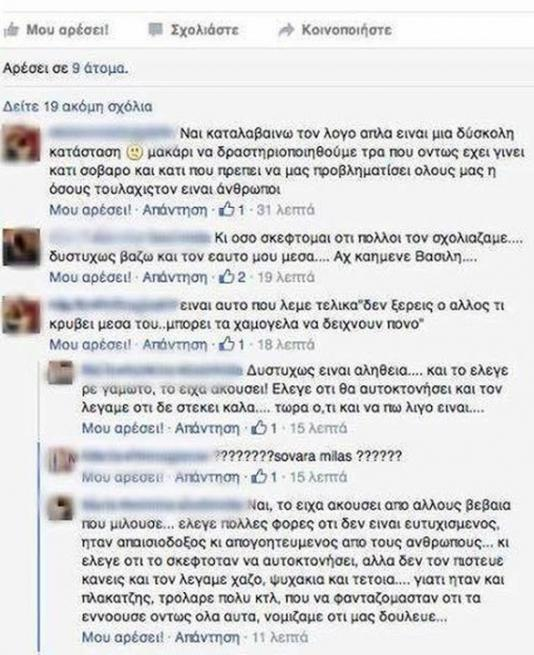Viewport: 534px width, 655px height.
Task: Click Σχολιάστε to write a comment
Action: (x=205, y=30)
